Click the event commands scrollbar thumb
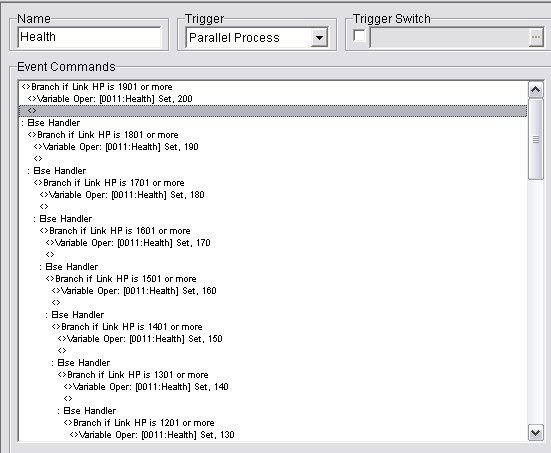 (536, 140)
